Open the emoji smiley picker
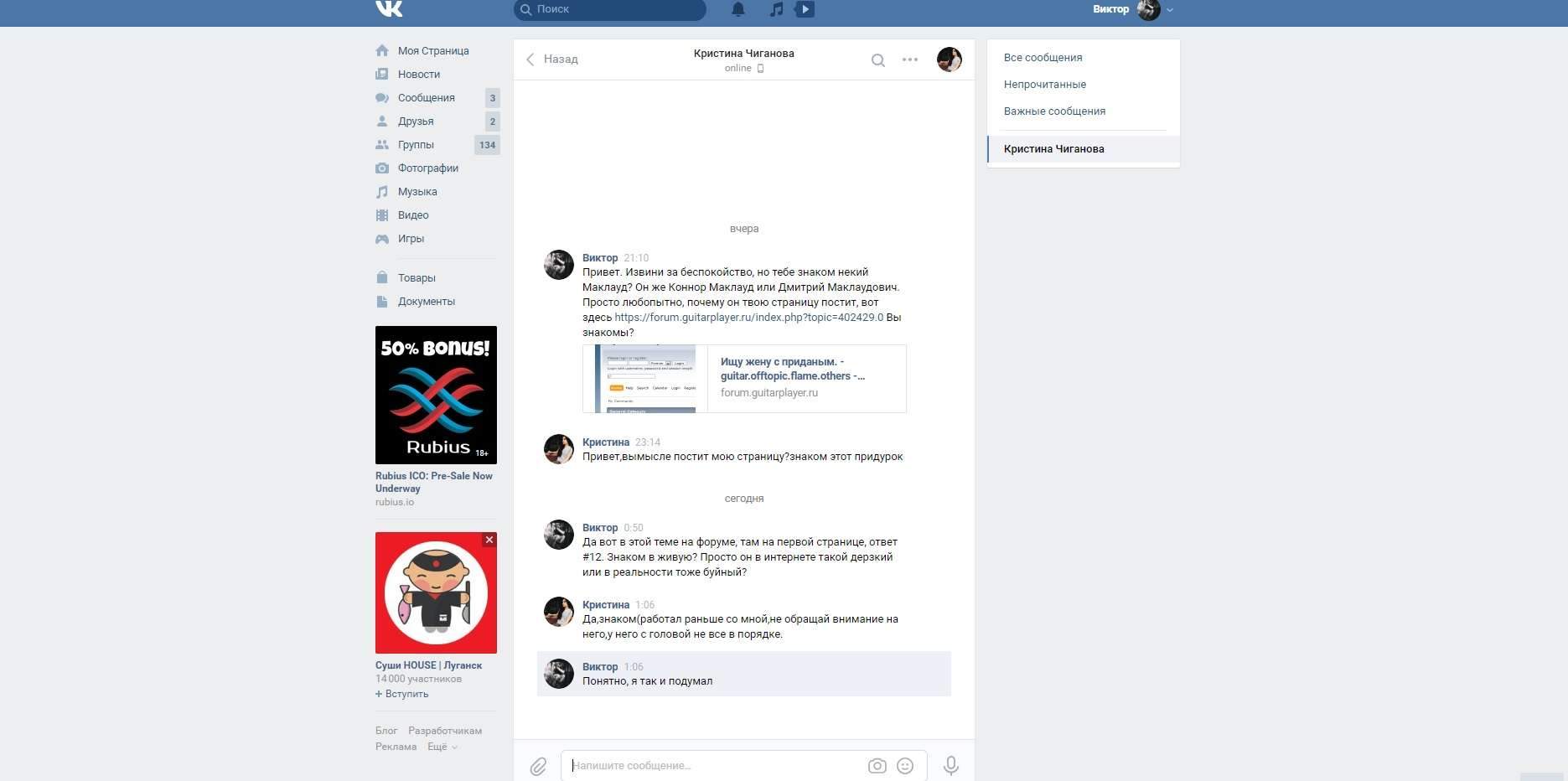 [905, 766]
